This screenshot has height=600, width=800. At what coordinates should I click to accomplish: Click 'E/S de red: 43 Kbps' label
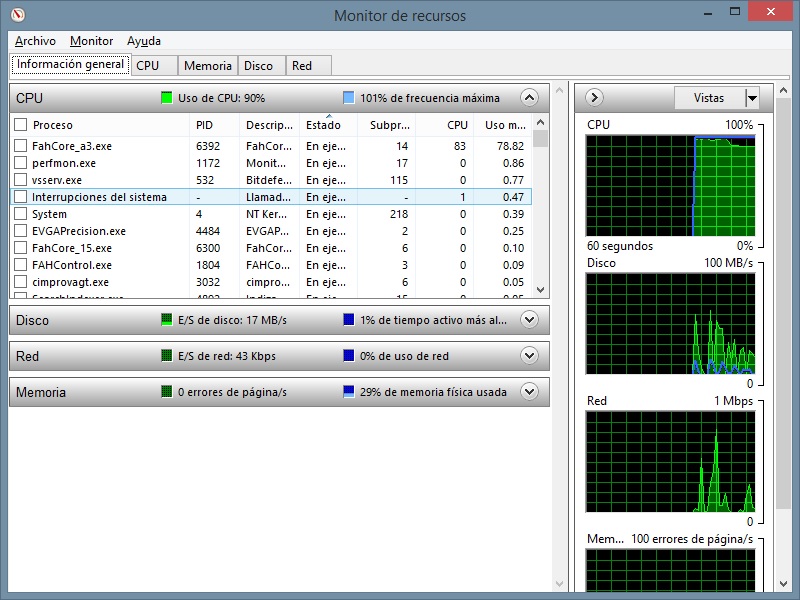[x=227, y=356]
